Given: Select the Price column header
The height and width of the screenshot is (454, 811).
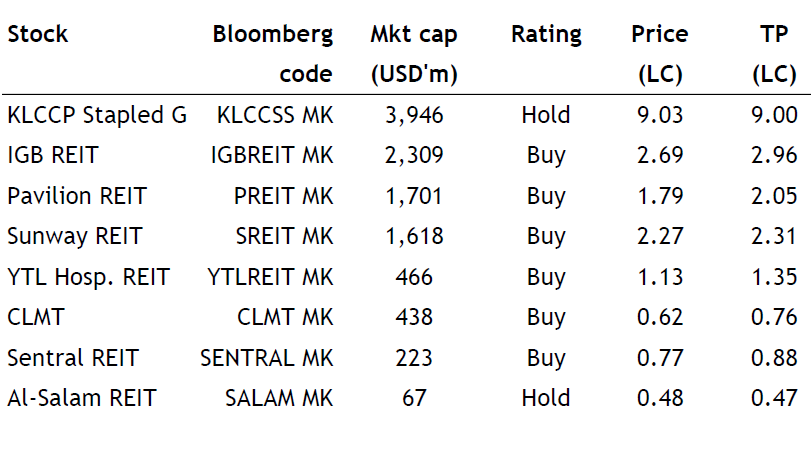Looking at the screenshot, I should pyautogui.click(x=659, y=34).
